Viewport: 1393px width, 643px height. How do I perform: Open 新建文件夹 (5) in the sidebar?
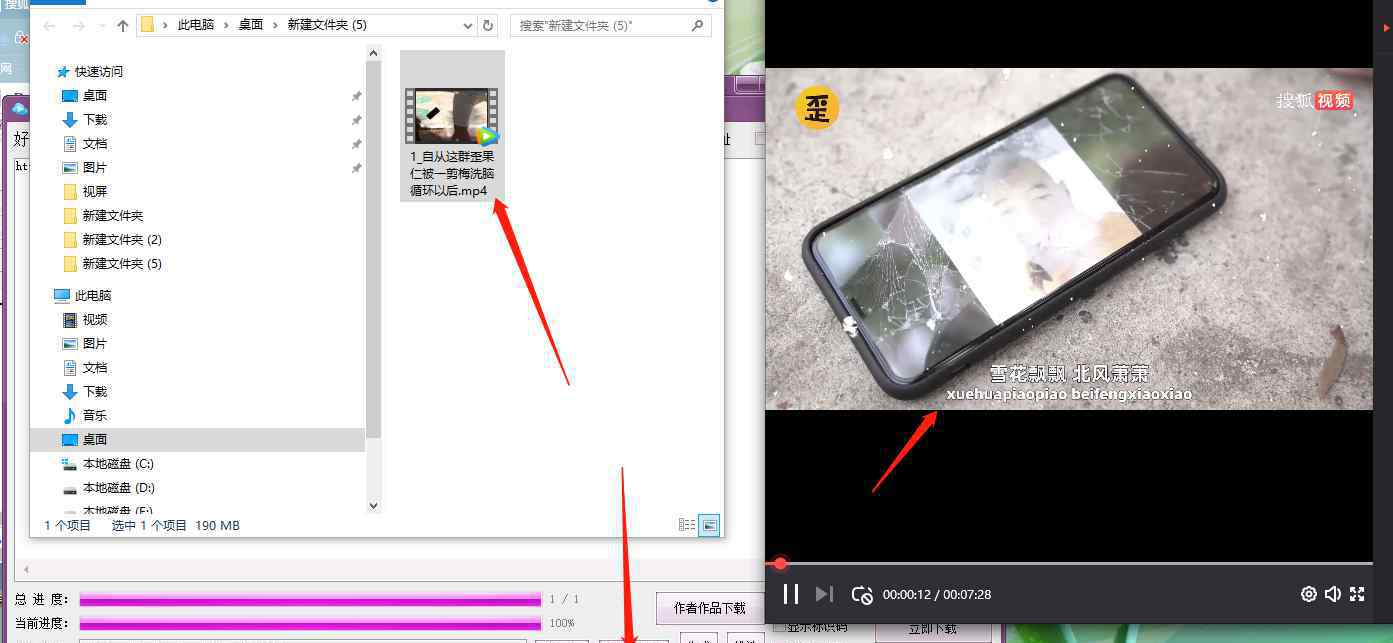click(x=121, y=263)
